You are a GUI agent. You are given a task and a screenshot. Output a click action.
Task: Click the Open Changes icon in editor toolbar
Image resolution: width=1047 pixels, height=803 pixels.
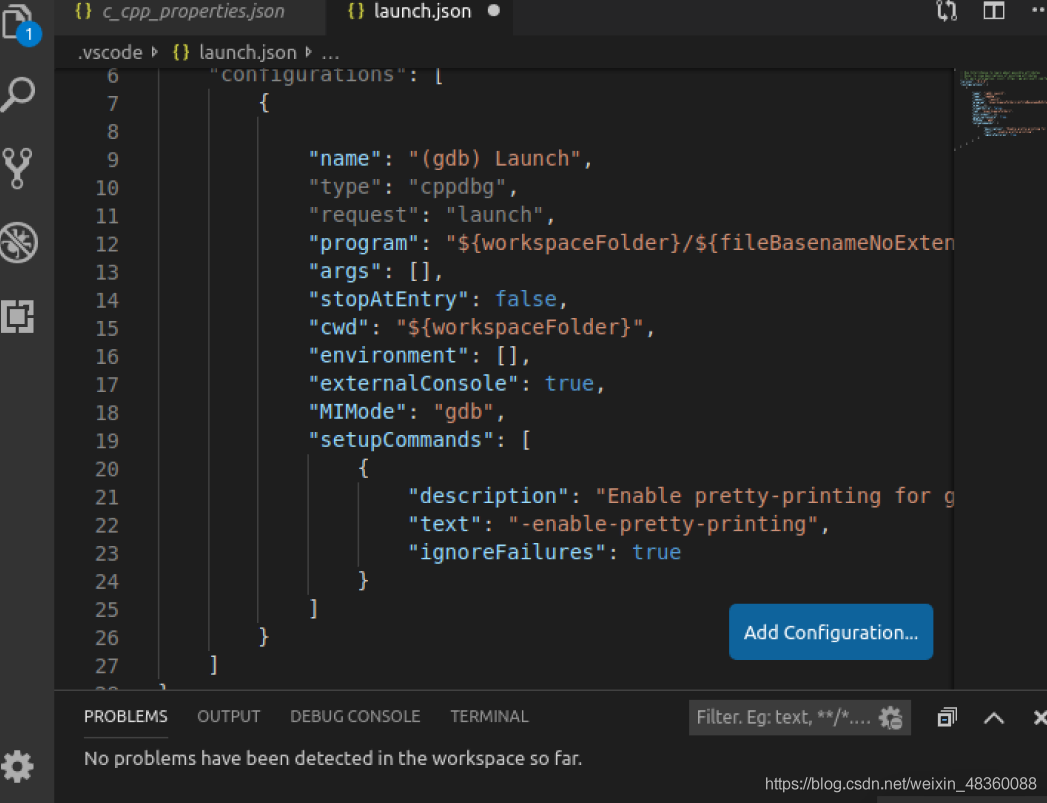pos(947,11)
